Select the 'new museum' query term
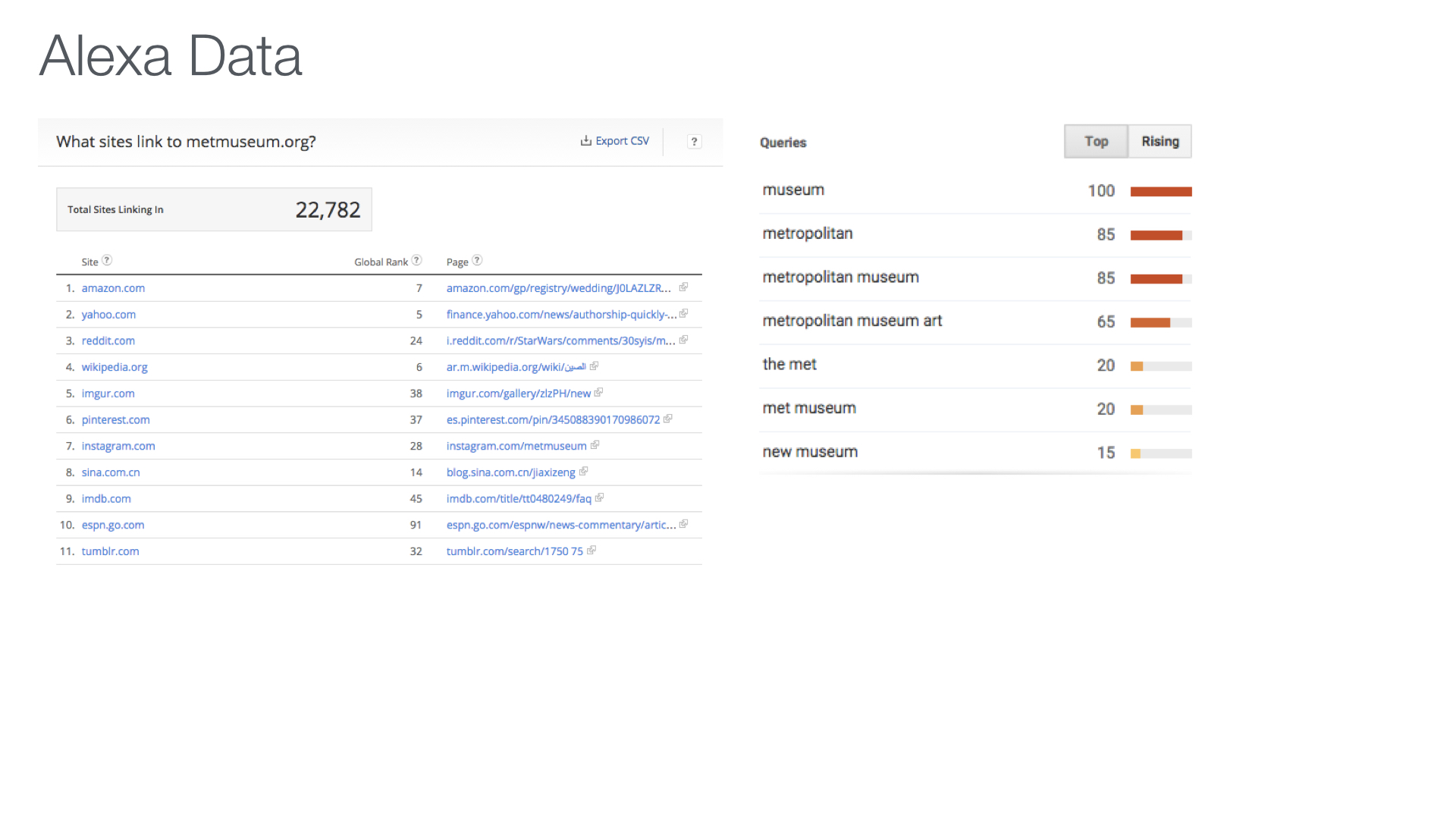1456x819 pixels. (x=810, y=452)
